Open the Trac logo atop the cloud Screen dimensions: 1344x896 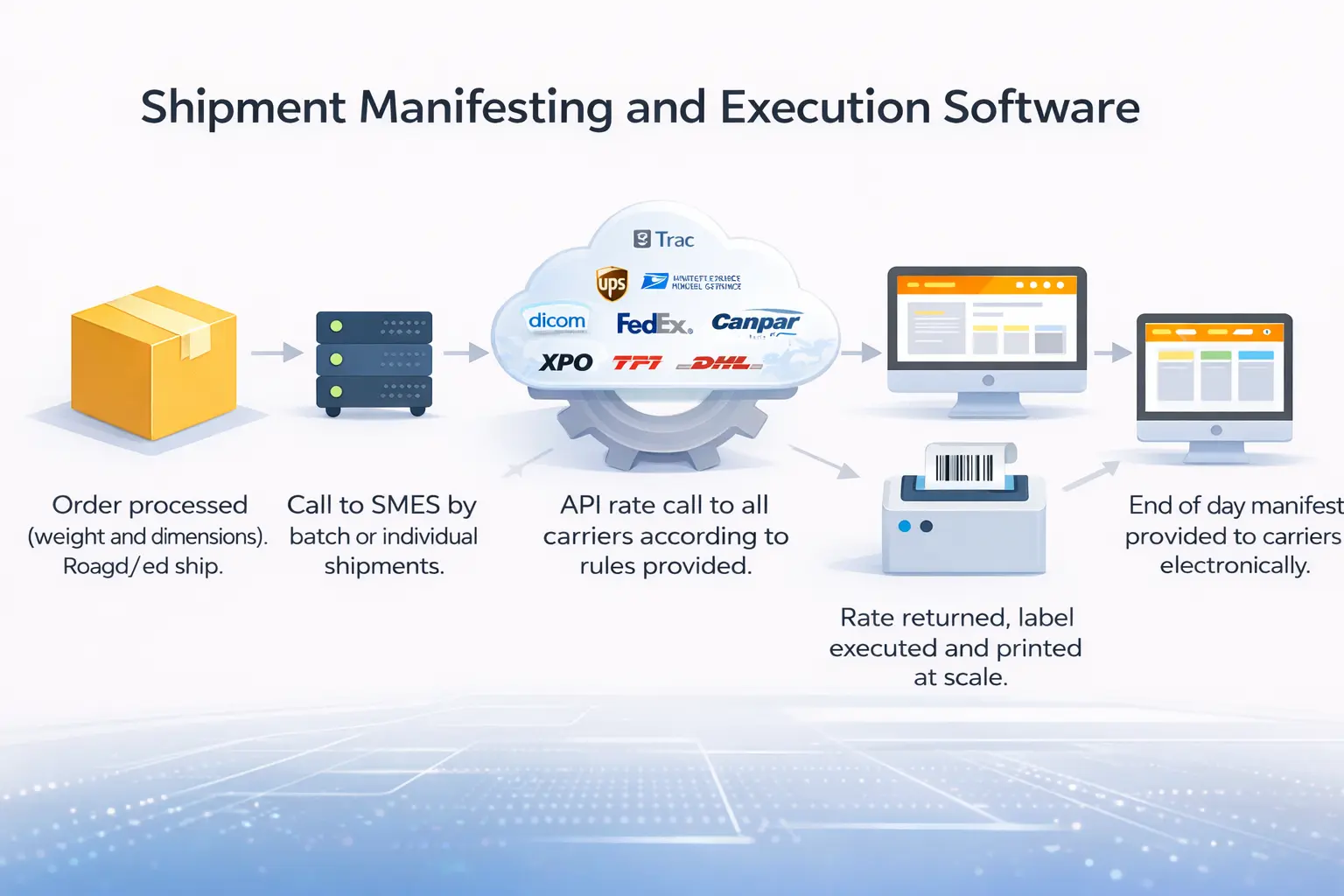click(x=664, y=240)
